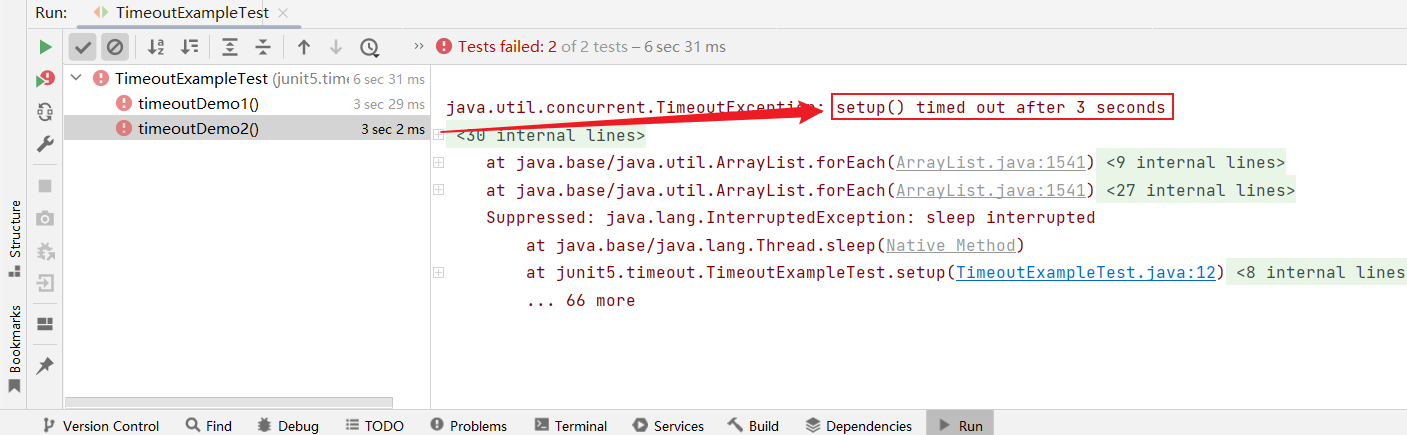
Task: Select timeoutDemo1() test result
Action: [198, 103]
